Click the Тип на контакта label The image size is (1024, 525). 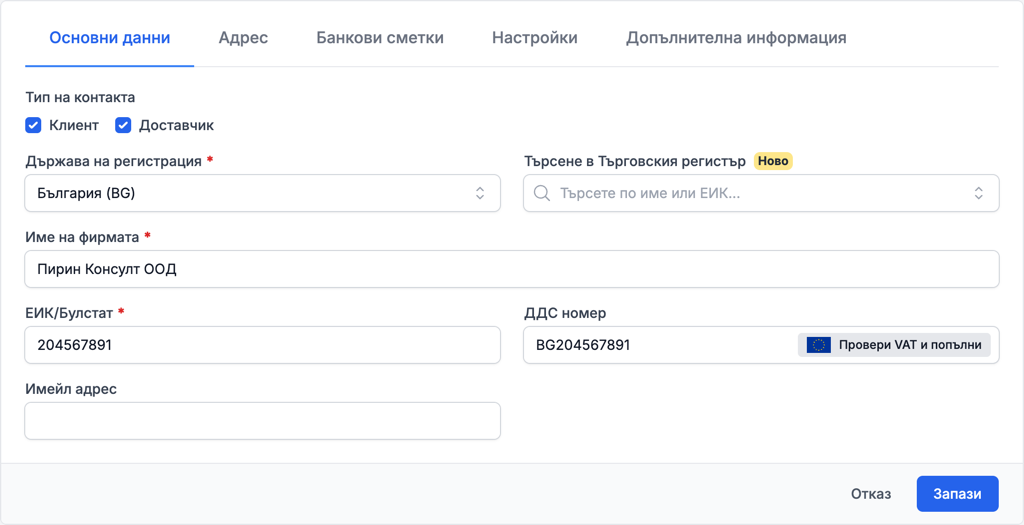80,98
